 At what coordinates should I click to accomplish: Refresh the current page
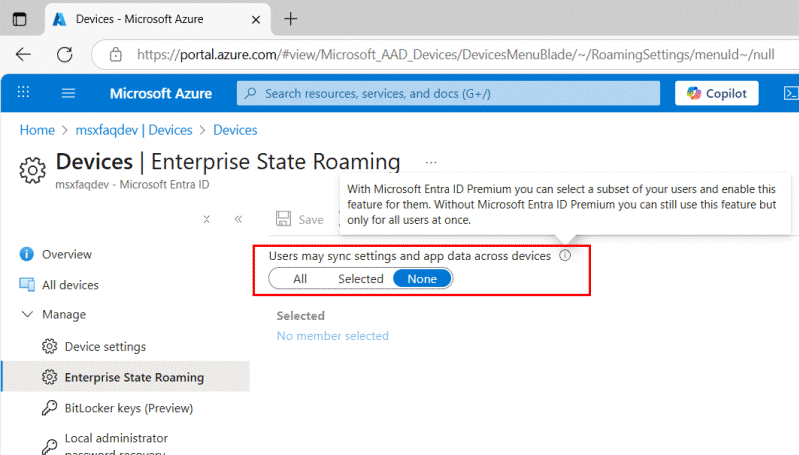click(65, 54)
